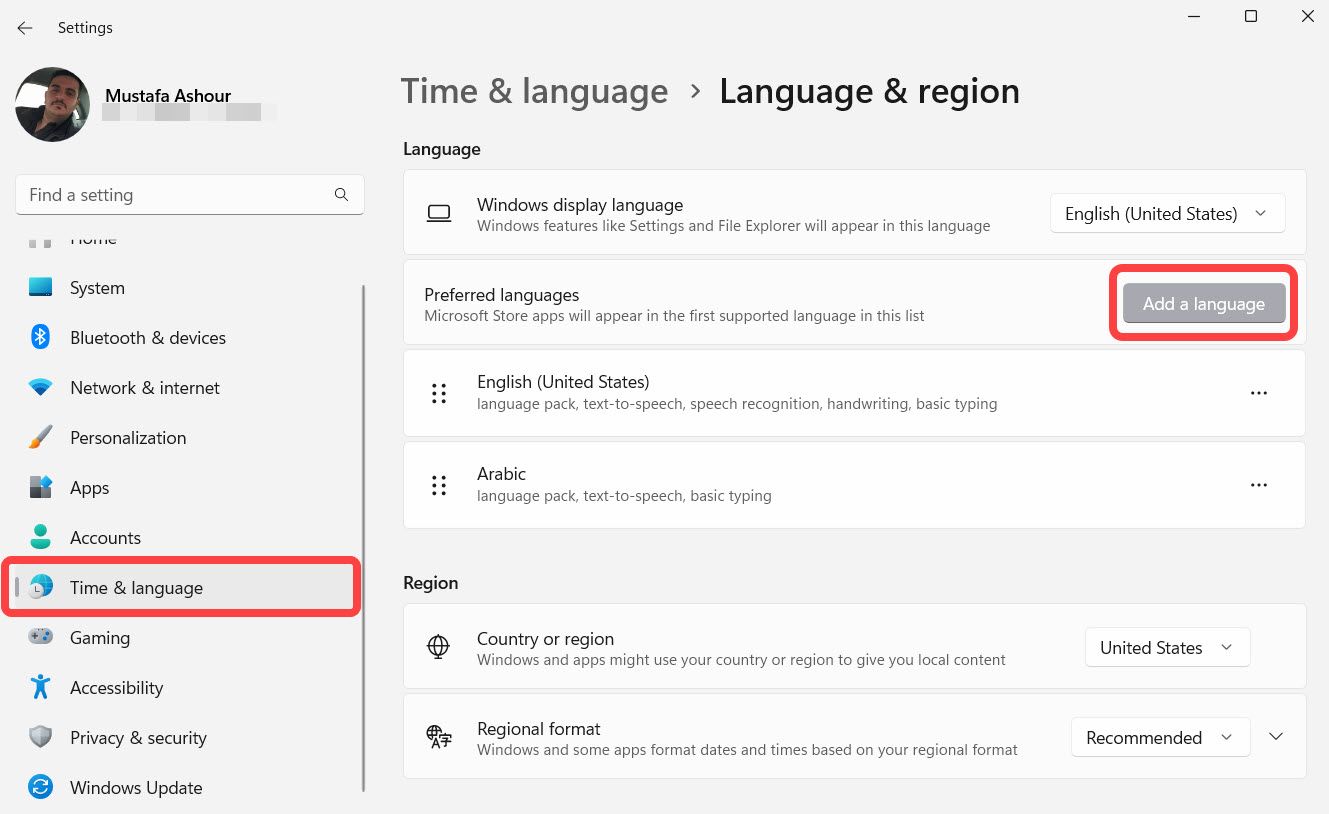Open more options for Arabic language
This screenshot has height=814, width=1329.
[x=1258, y=485]
